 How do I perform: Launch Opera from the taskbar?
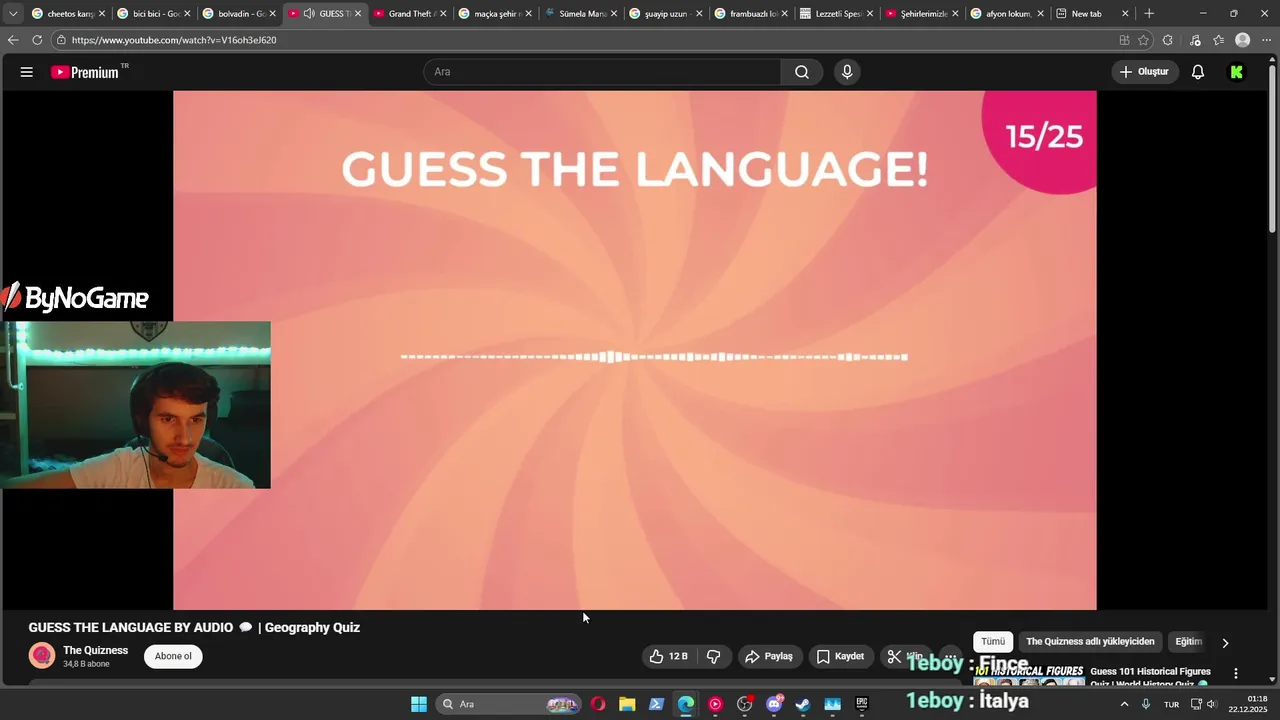598,704
